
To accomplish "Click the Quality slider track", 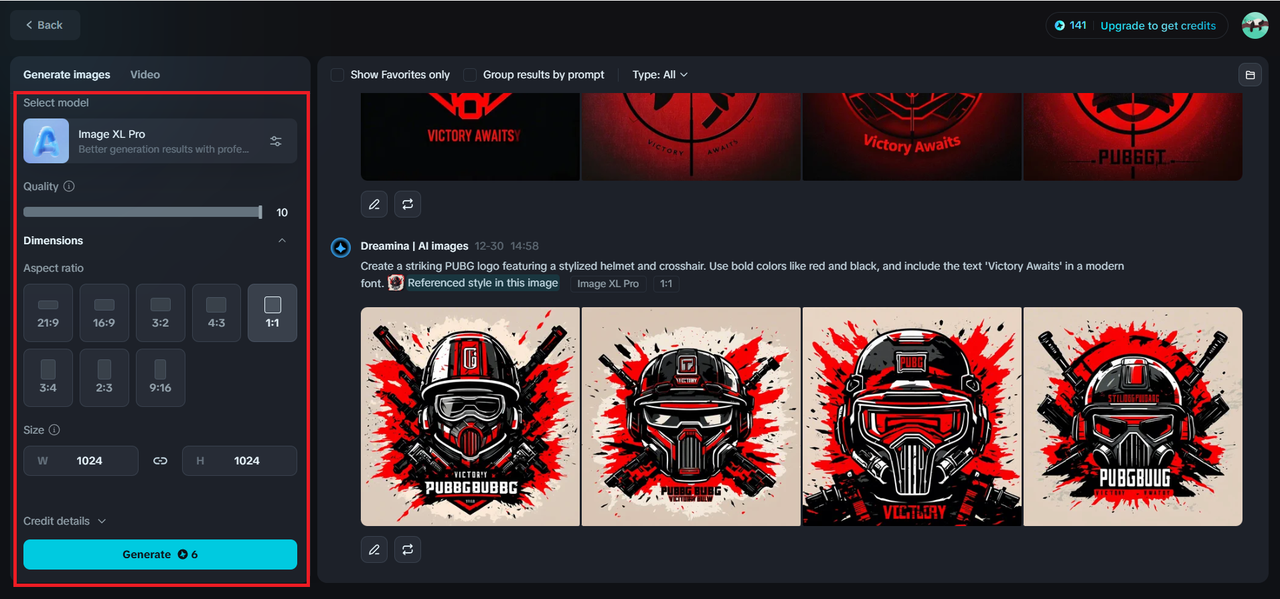I will (x=142, y=212).
